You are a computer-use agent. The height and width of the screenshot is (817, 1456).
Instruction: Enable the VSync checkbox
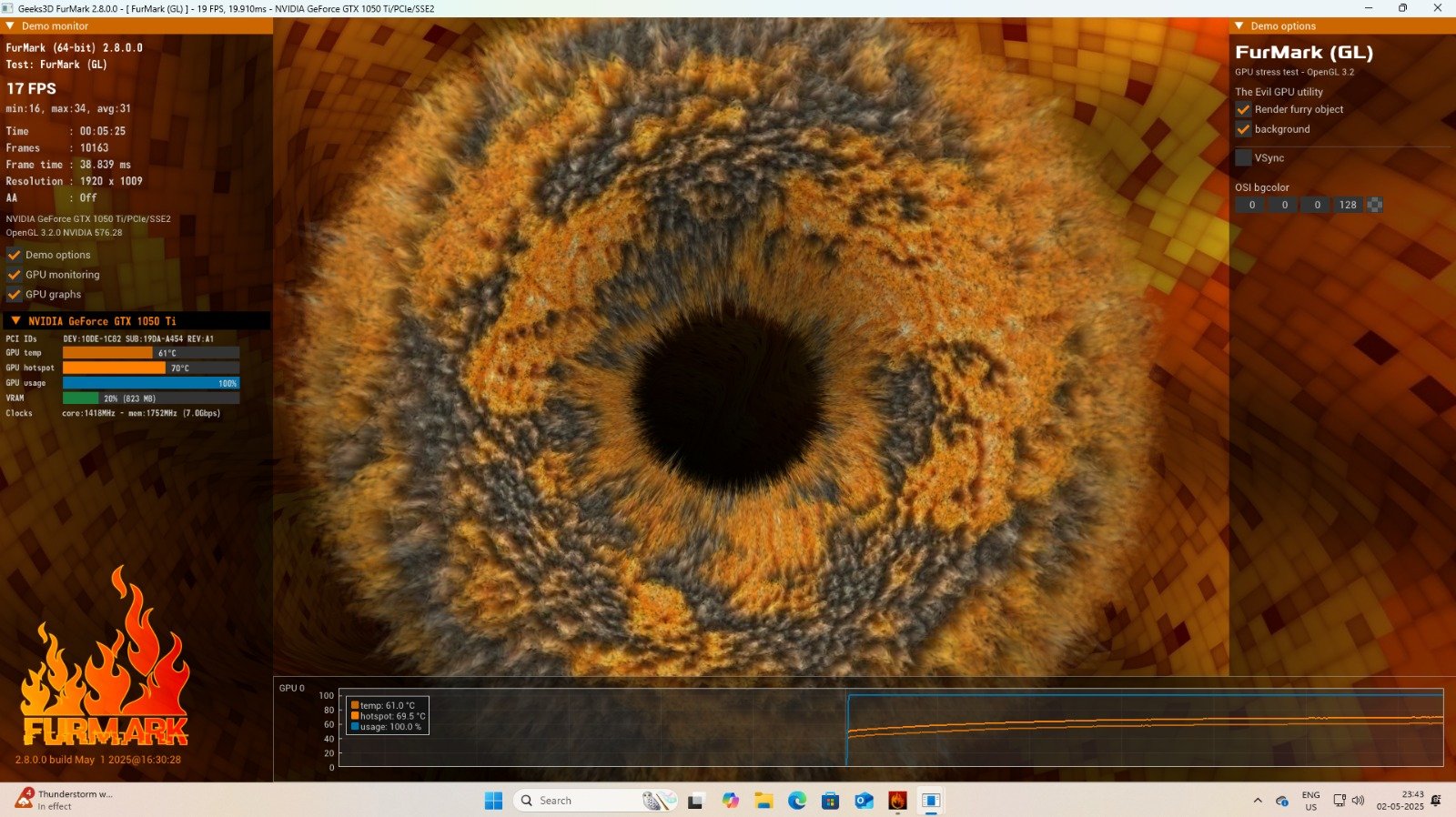pyautogui.click(x=1243, y=157)
